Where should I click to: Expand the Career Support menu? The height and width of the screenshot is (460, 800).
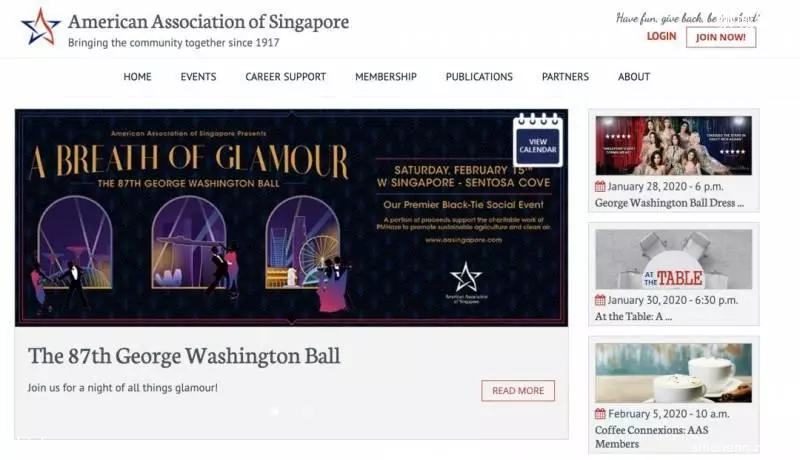pyautogui.click(x=286, y=76)
